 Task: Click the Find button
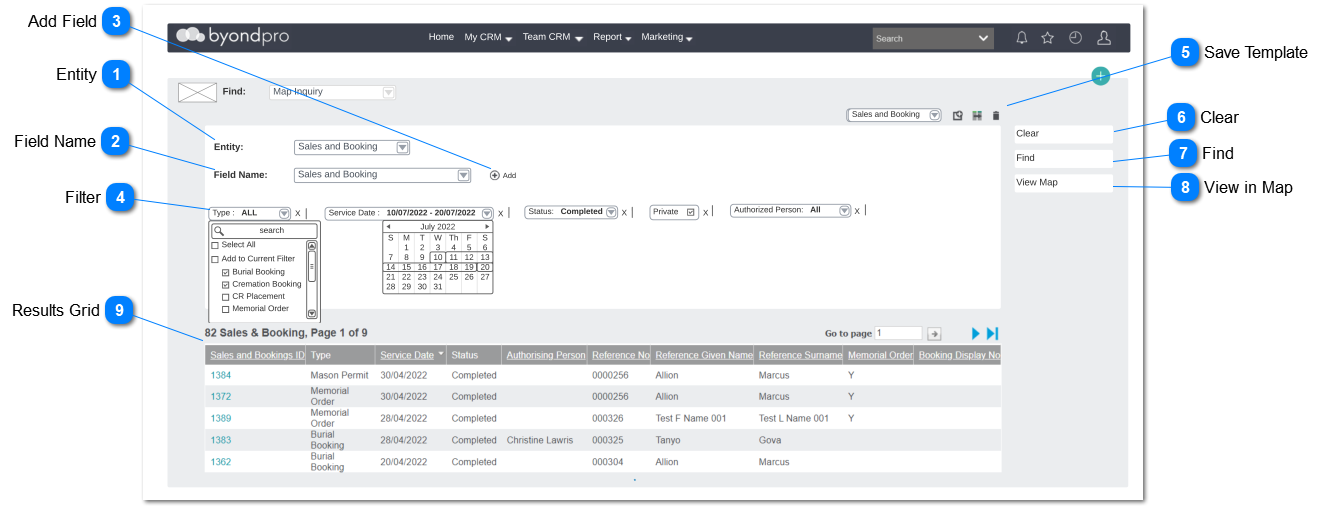click(x=1063, y=158)
